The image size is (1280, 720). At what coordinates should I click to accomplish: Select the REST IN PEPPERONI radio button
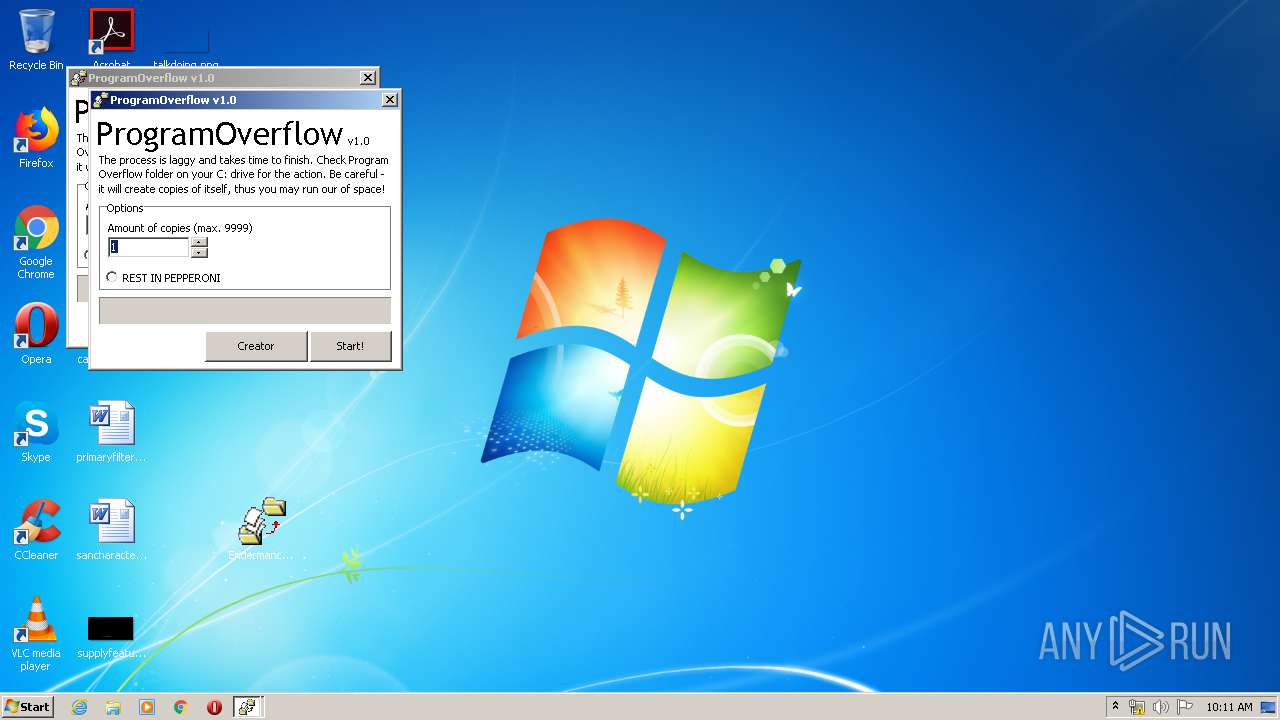coord(112,277)
